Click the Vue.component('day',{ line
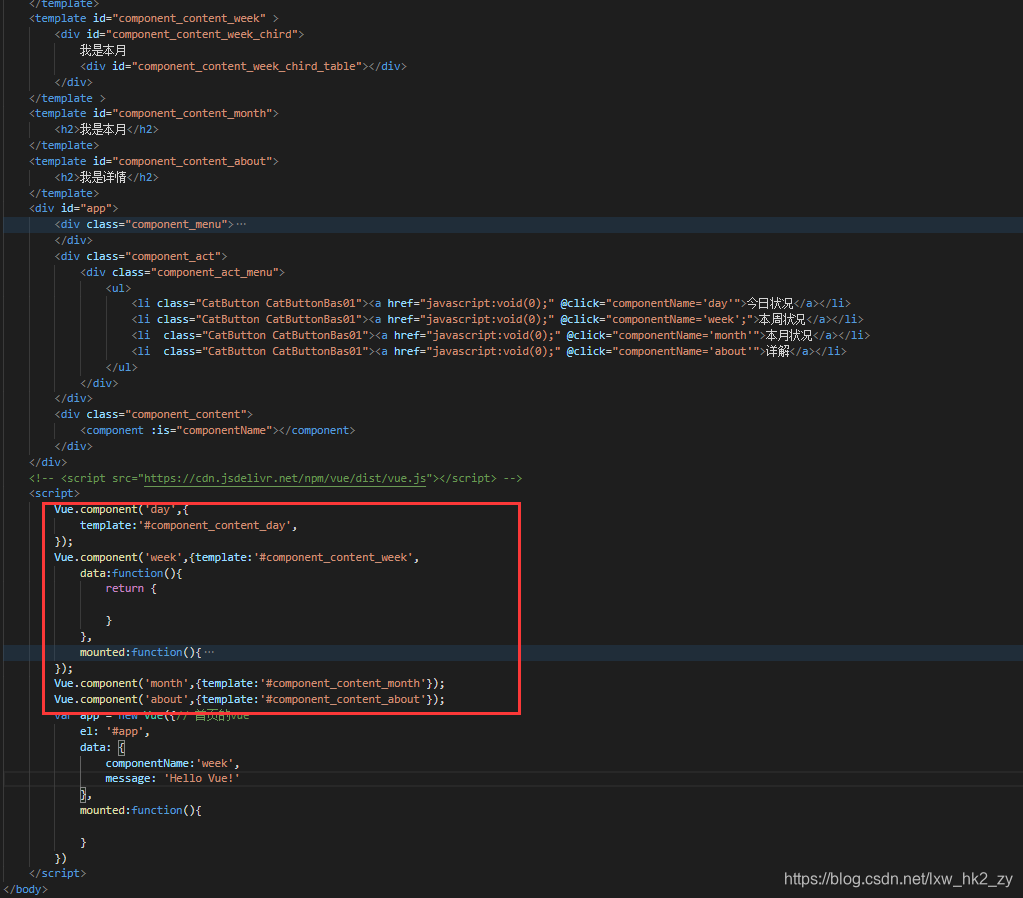1023x898 pixels. [121, 510]
